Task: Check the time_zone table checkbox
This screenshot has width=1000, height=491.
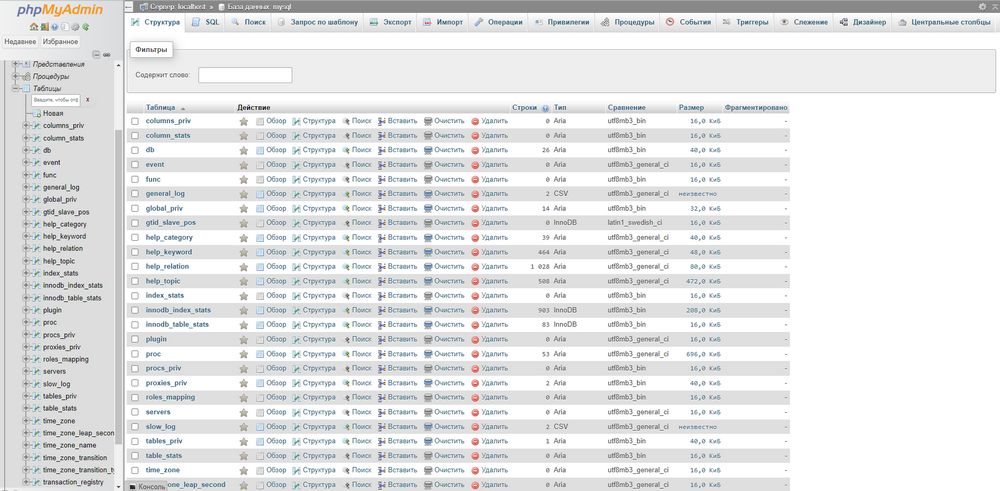Action: click(135, 470)
